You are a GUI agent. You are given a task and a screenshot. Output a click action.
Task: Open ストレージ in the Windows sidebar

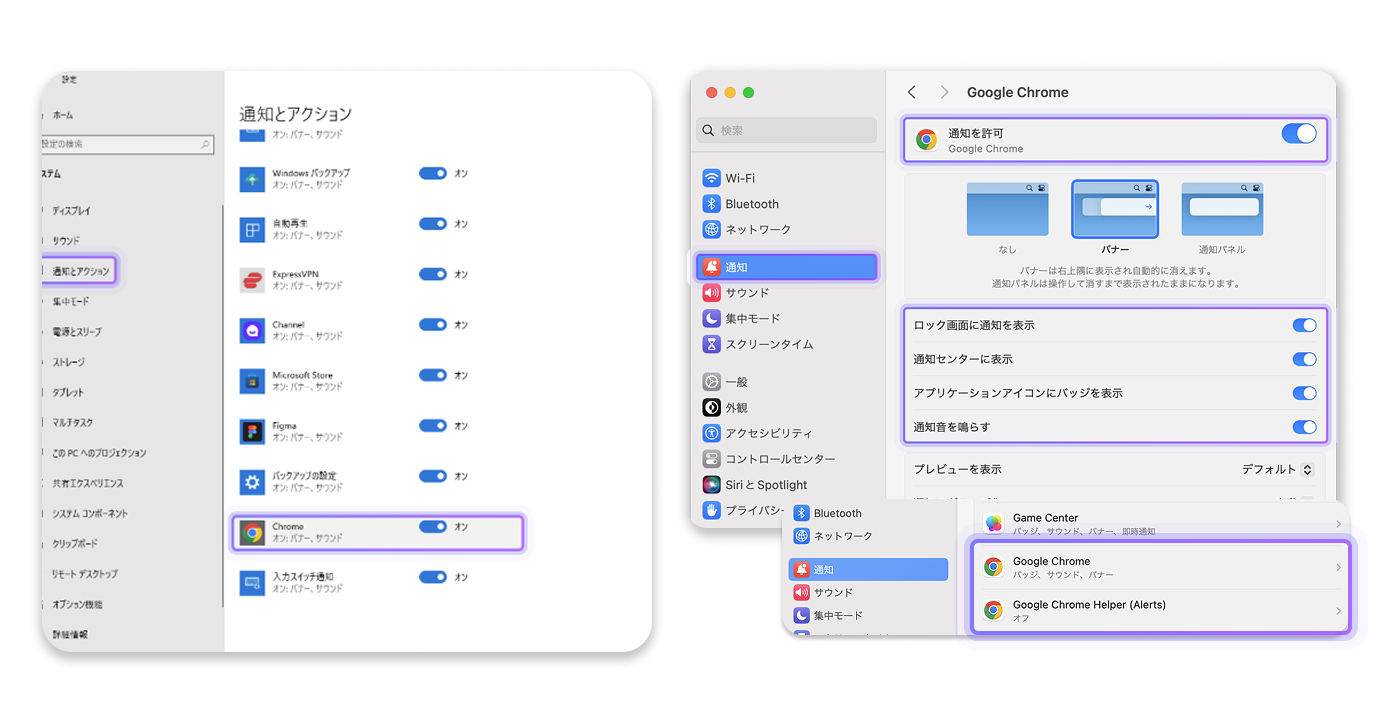pyautogui.click(x=69, y=362)
